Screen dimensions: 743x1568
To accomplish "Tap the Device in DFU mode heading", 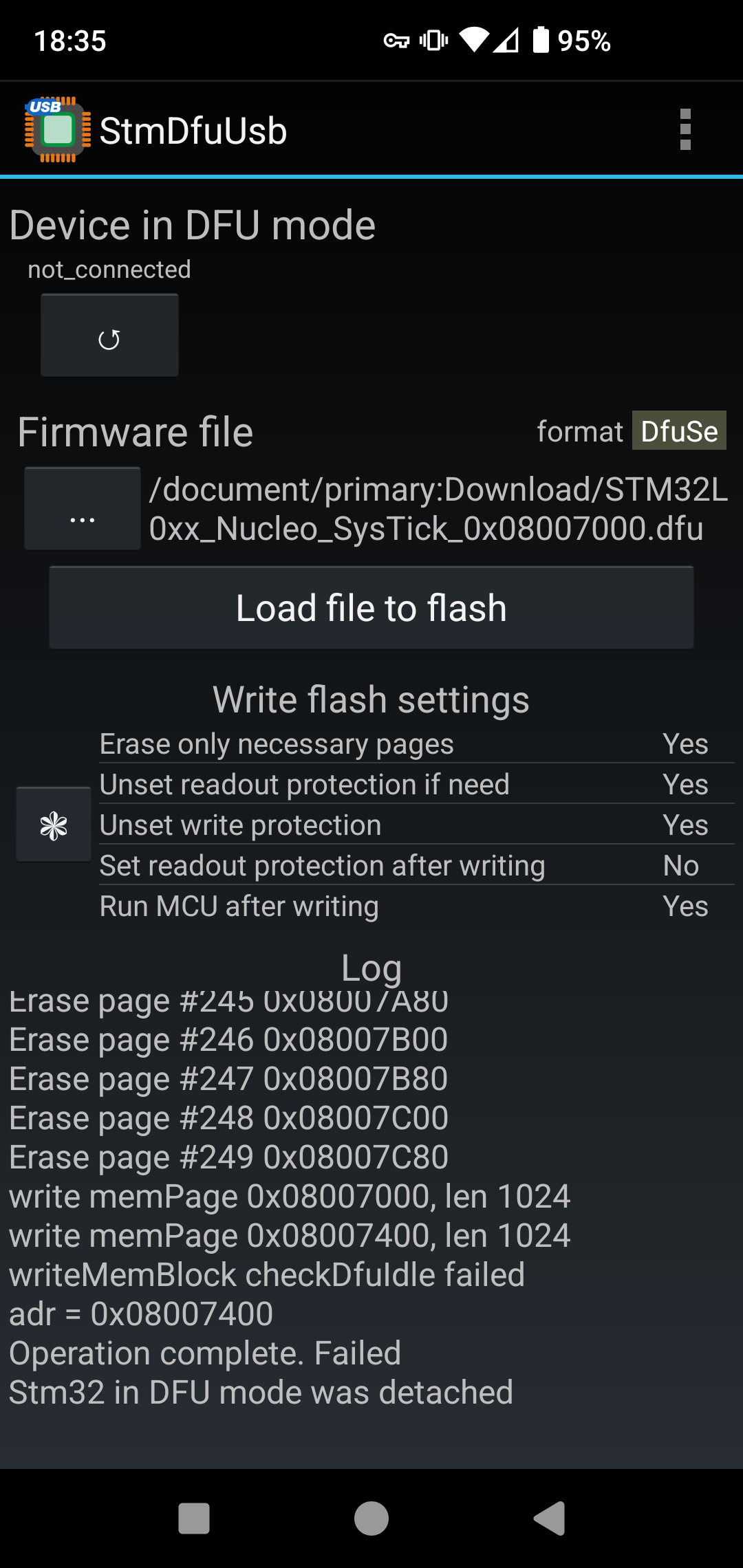I will click(192, 224).
